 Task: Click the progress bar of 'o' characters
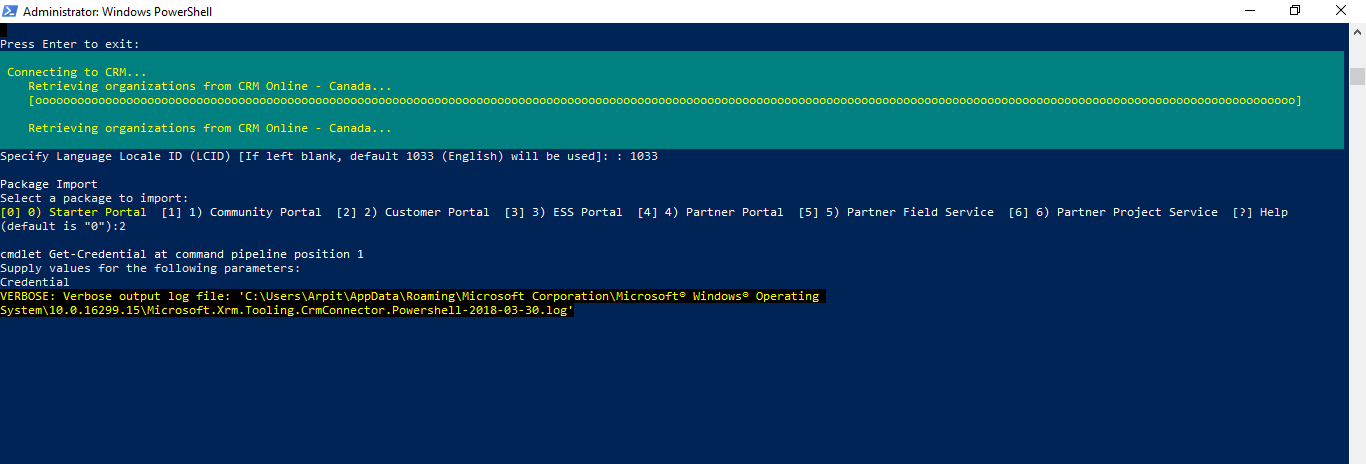(x=665, y=100)
